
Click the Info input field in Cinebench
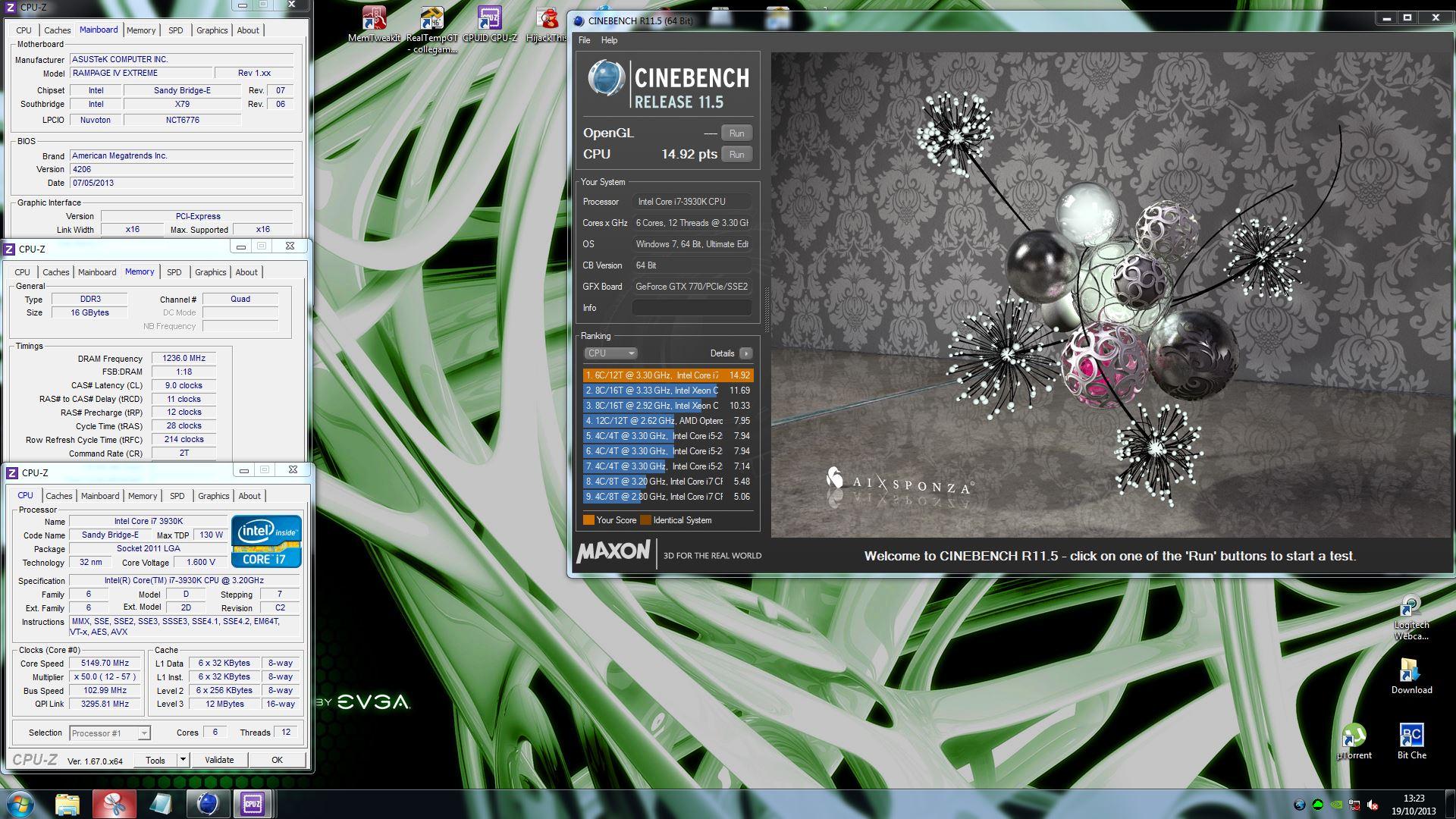692,308
